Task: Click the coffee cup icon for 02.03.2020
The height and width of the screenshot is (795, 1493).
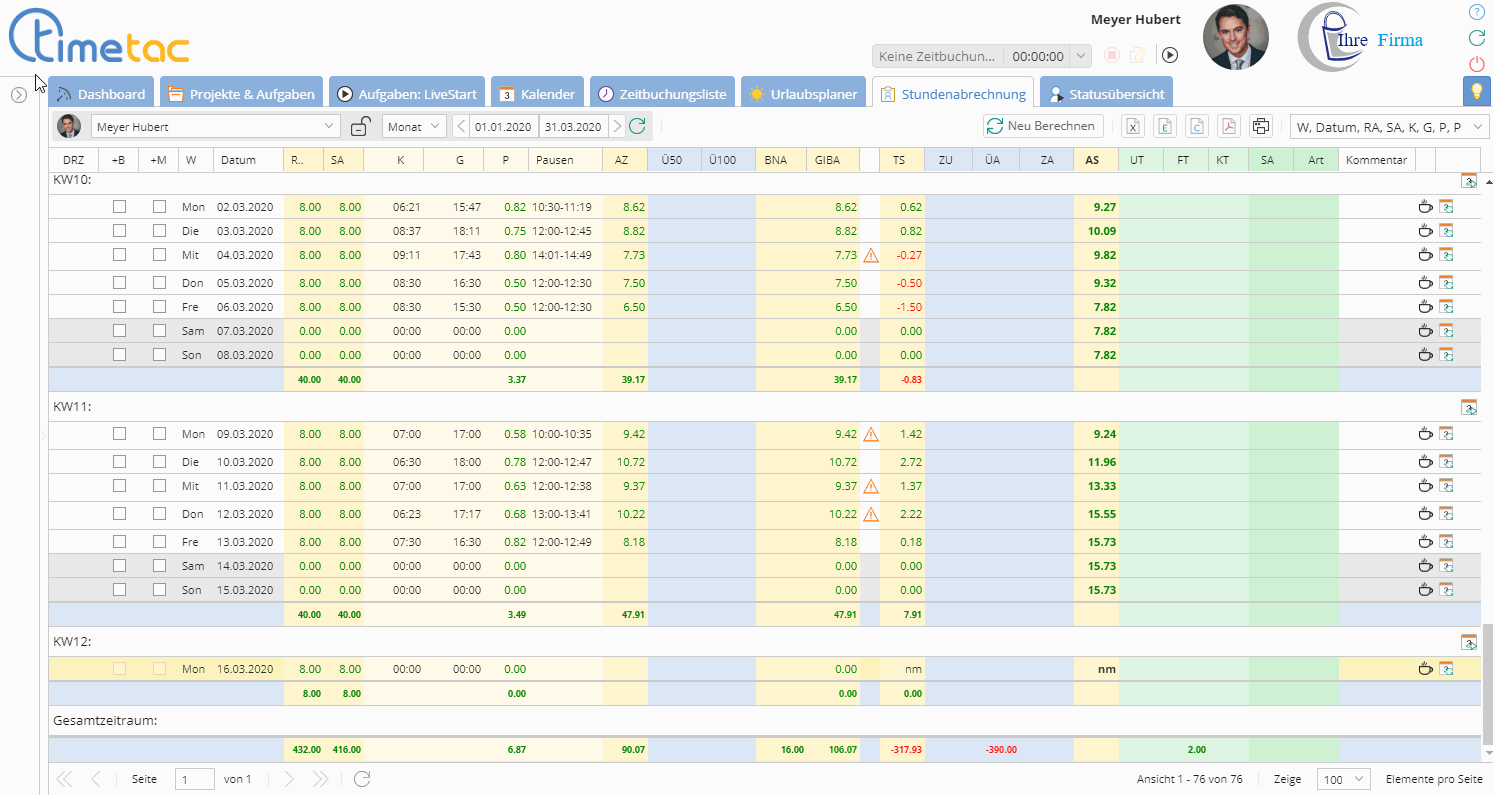Action: tap(1425, 207)
